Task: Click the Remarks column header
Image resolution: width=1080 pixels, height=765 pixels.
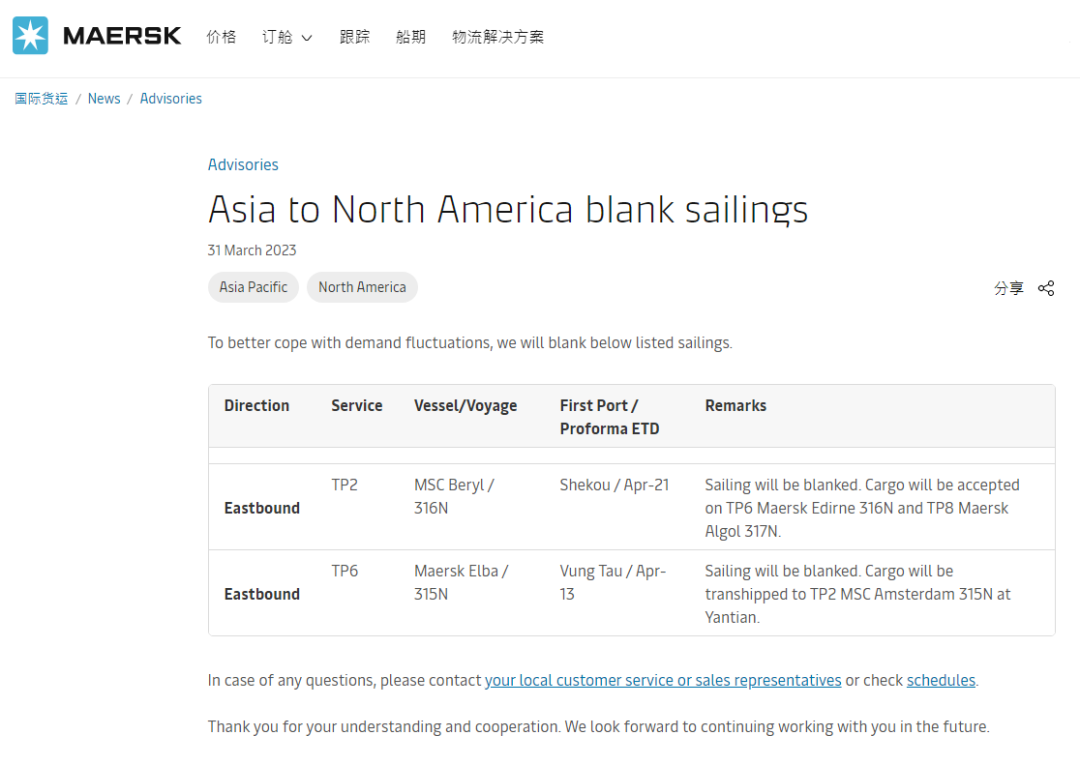Action: coord(736,406)
